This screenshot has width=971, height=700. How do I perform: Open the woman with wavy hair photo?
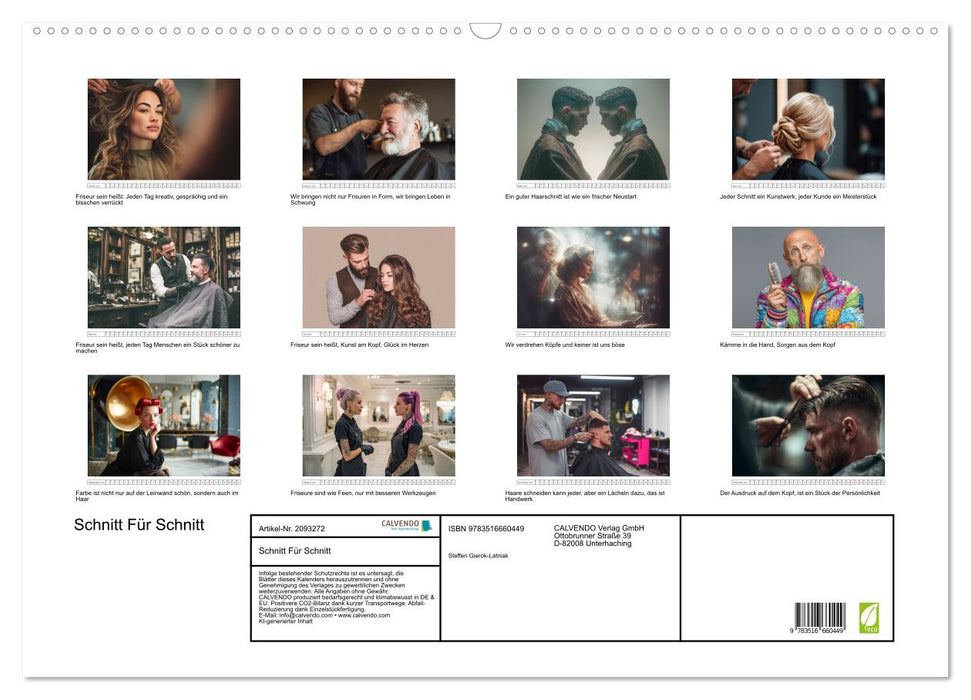pos(164,129)
